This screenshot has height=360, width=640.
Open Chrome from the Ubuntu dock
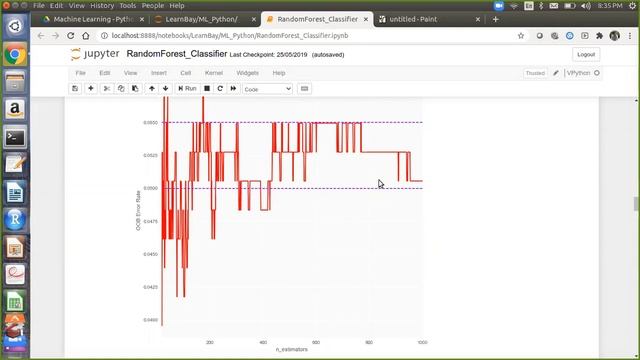coord(15,54)
